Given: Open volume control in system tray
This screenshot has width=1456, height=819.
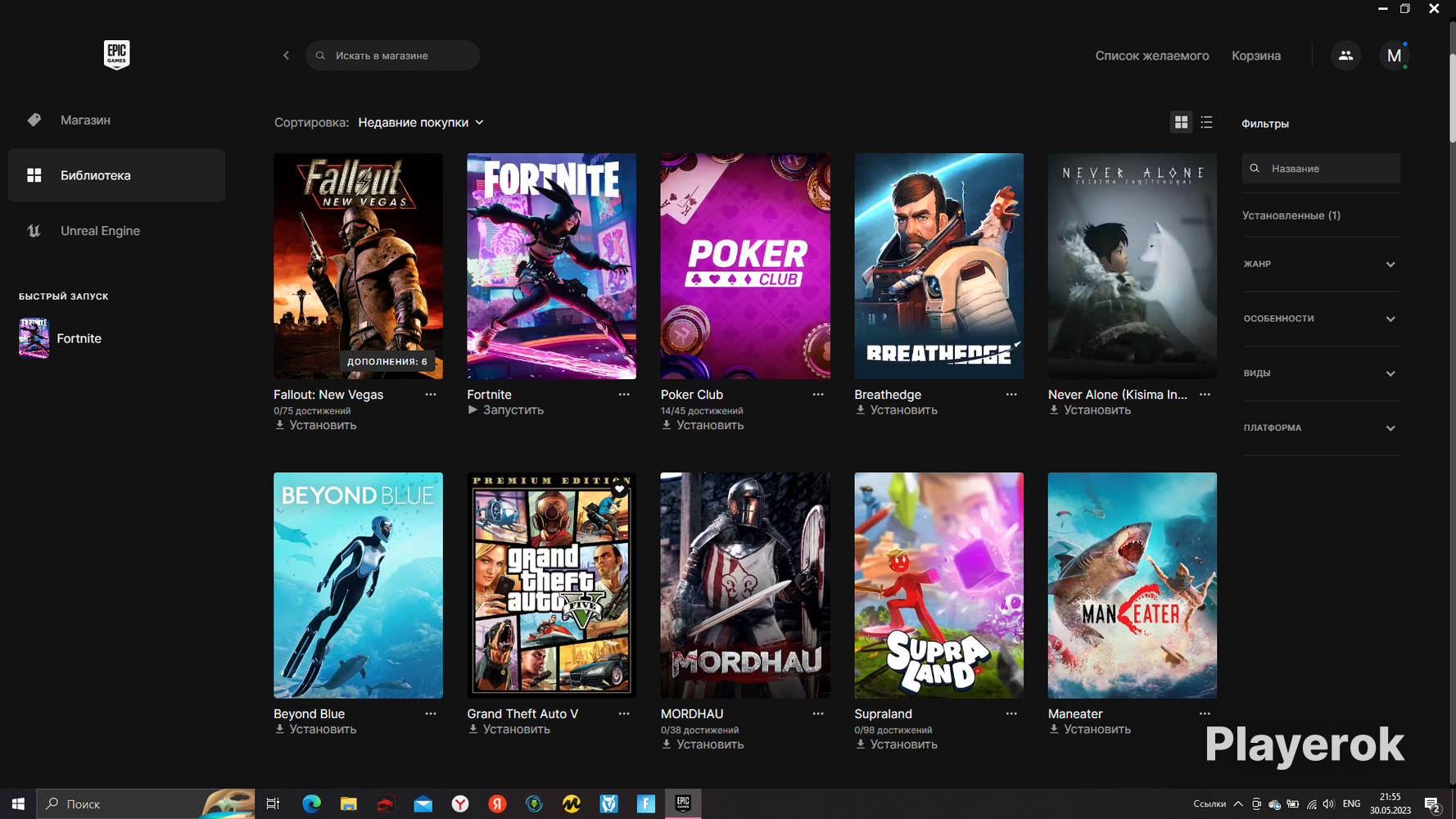Looking at the screenshot, I should coord(1328,804).
